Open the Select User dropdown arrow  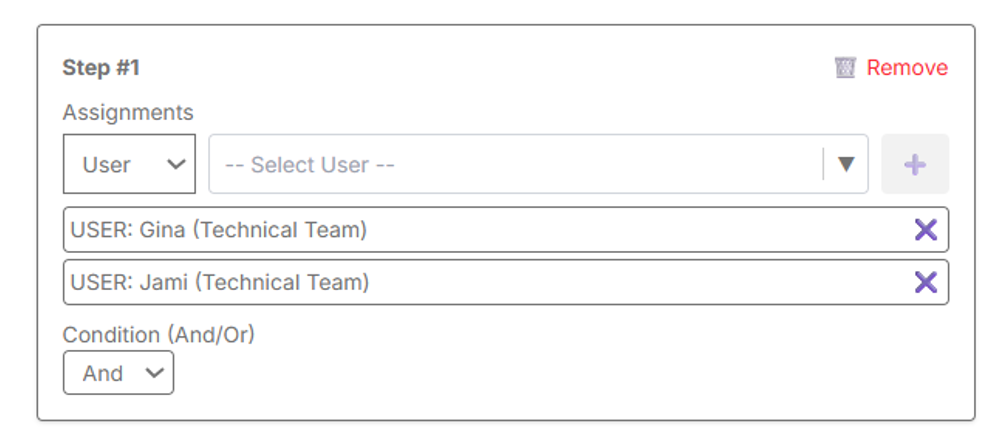click(x=846, y=164)
